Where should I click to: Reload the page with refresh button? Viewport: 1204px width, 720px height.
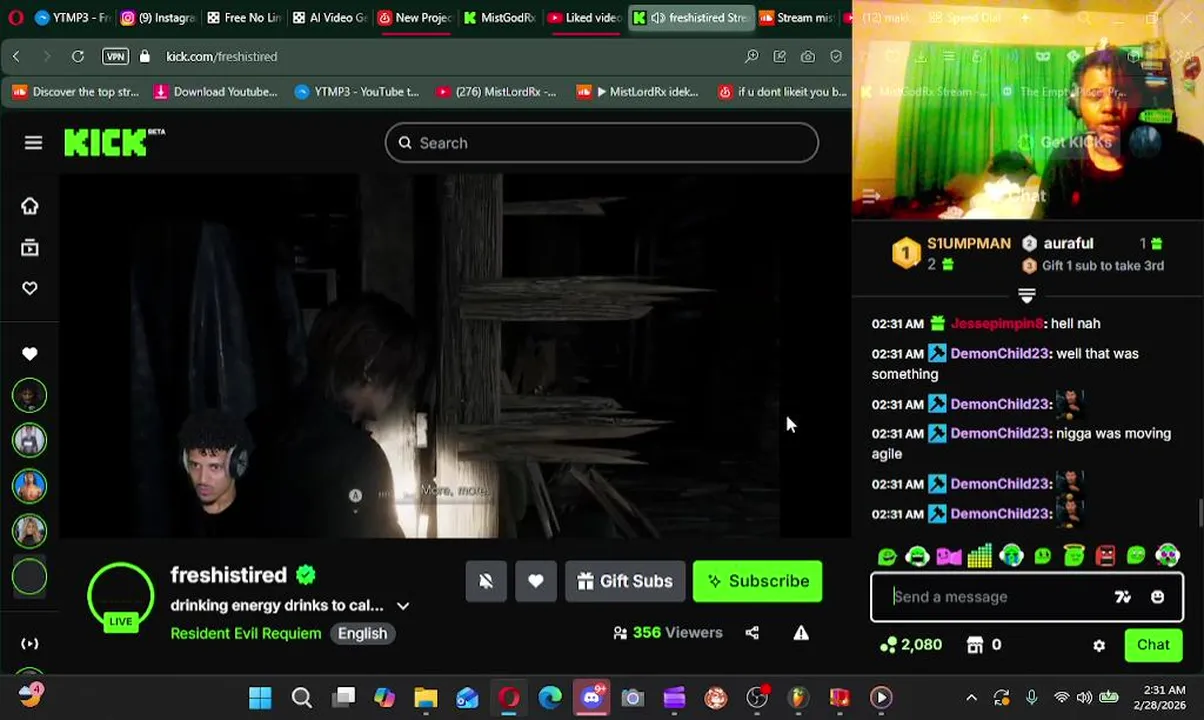coord(77,57)
